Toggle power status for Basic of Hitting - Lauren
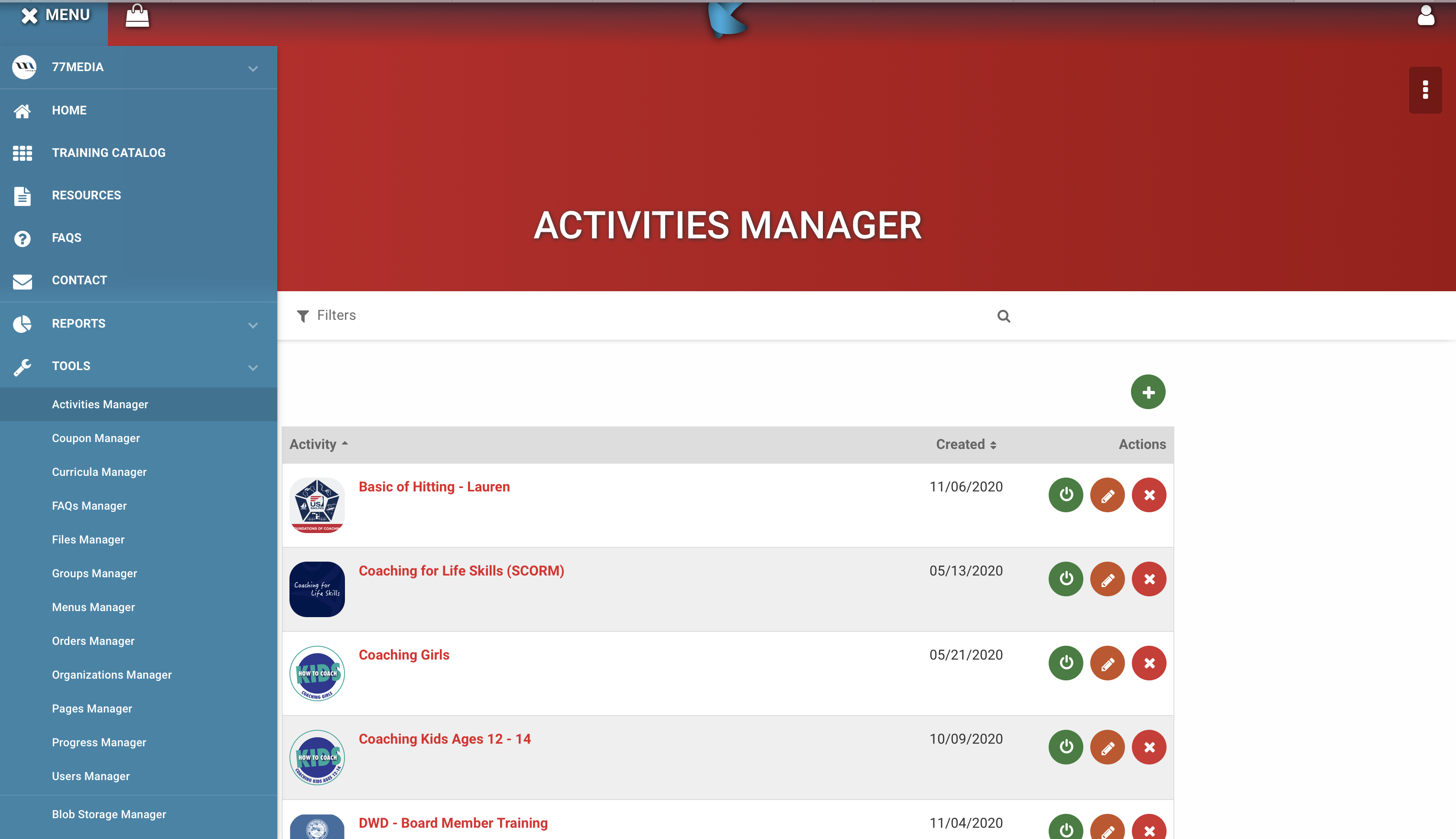The height and width of the screenshot is (839, 1456). [x=1066, y=495]
